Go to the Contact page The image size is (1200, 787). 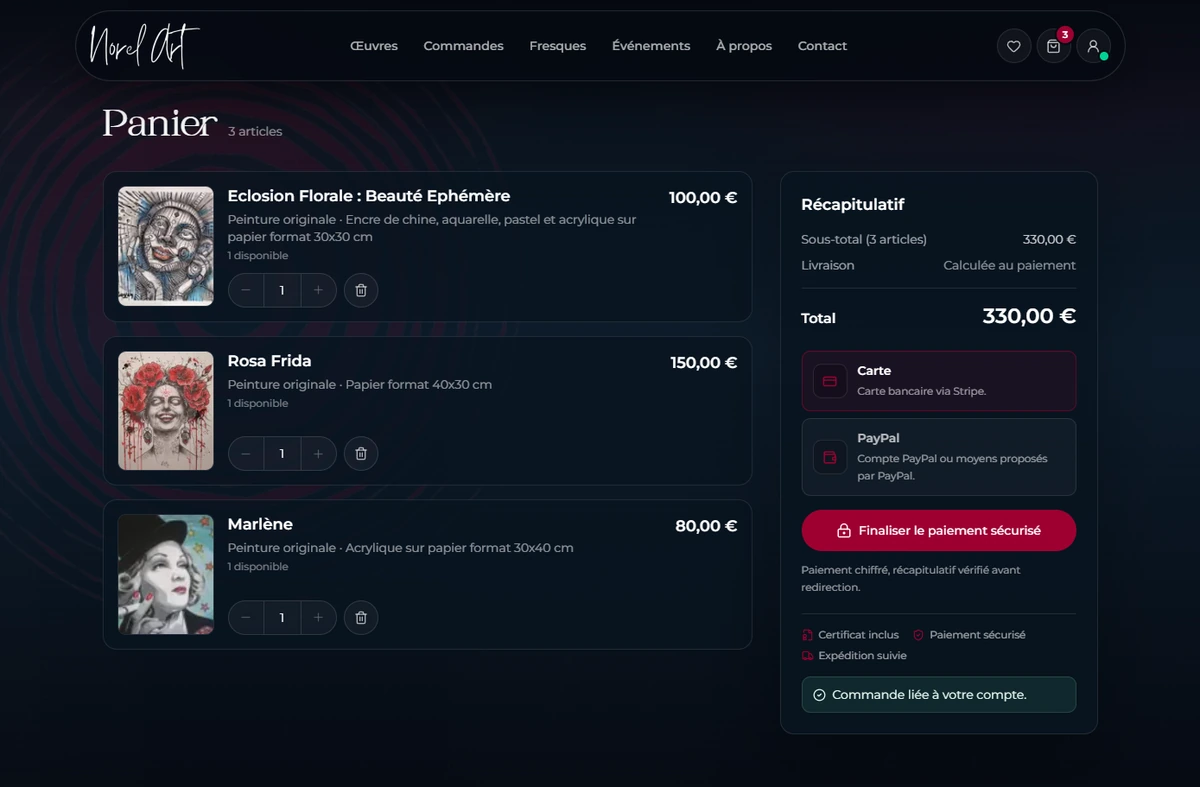tap(822, 46)
